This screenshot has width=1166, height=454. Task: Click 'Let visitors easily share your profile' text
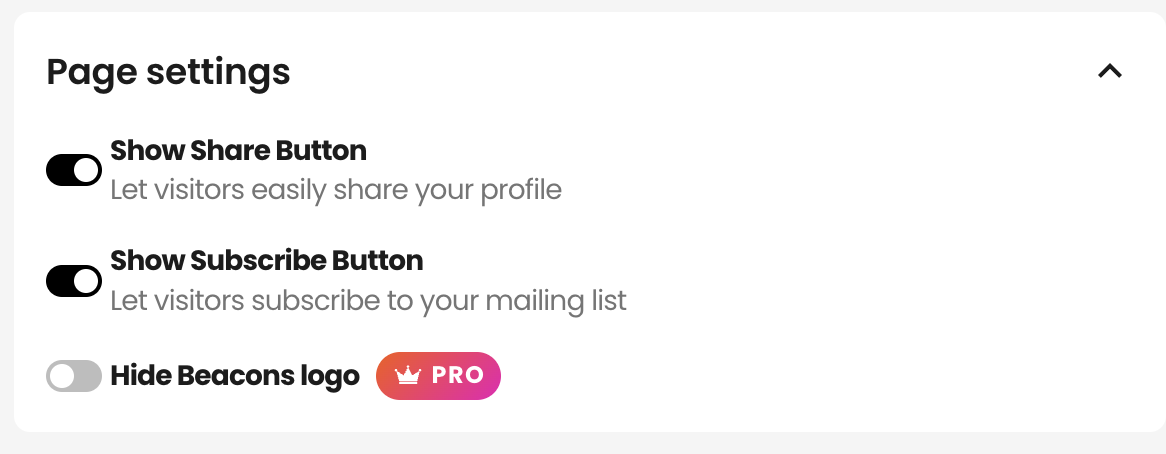(x=335, y=190)
